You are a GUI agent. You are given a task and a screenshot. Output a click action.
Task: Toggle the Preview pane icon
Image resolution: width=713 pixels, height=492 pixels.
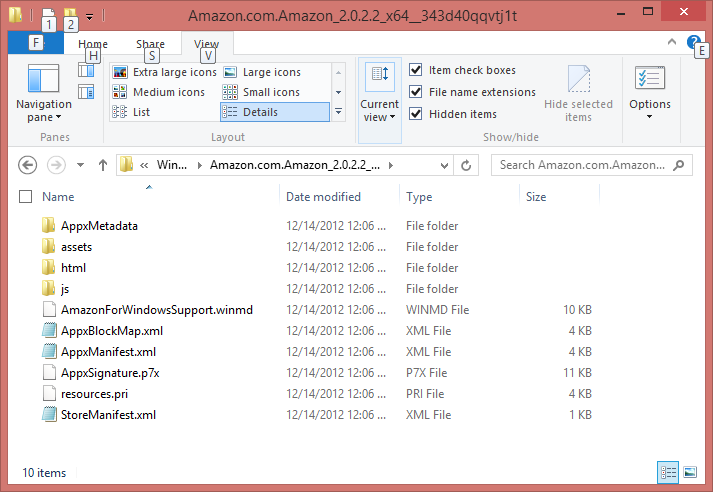[x=86, y=70]
